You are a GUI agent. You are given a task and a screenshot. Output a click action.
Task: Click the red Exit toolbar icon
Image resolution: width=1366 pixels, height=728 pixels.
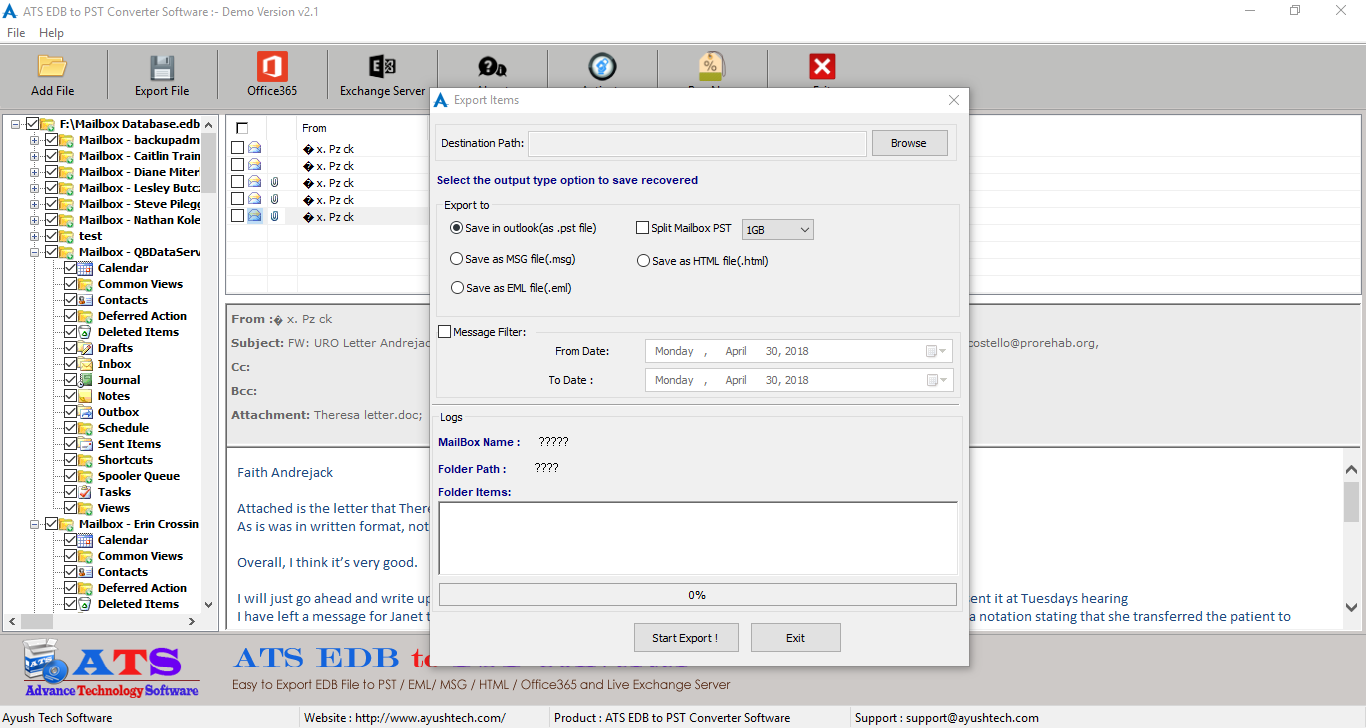[x=822, y=67]
